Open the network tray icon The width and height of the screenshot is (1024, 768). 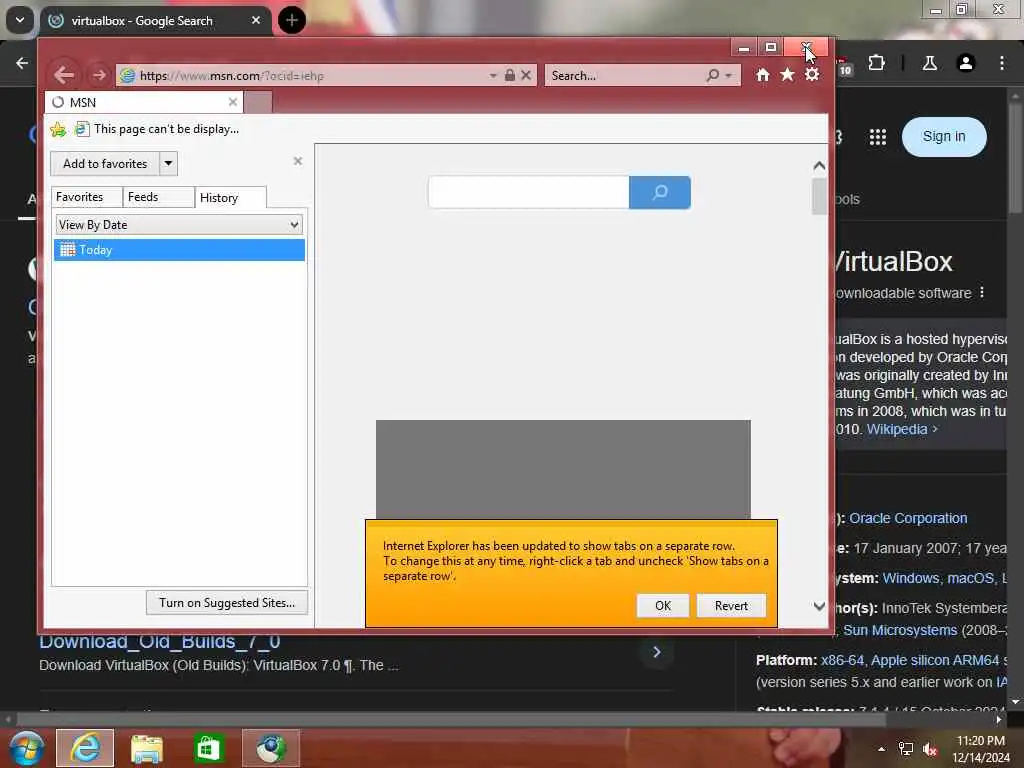coord(906,749)
